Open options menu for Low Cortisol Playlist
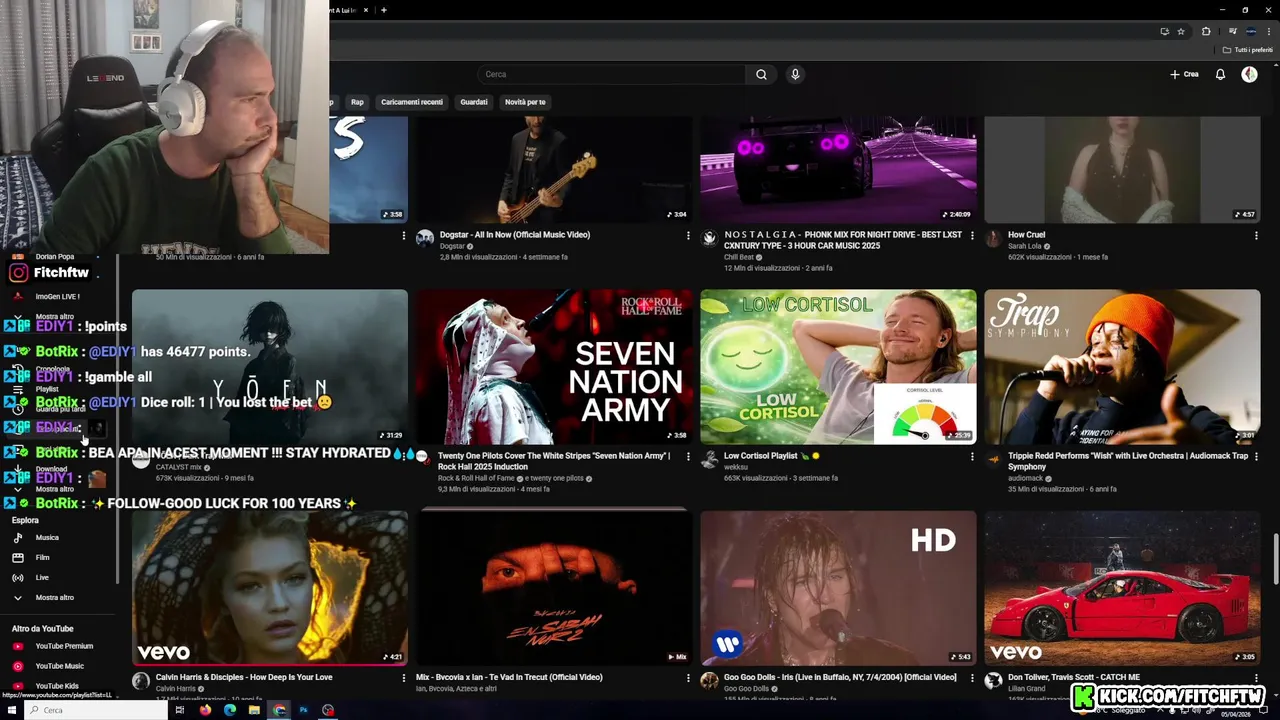The height and width of the screenshot is (720, 1280). (x=972, y=457)
